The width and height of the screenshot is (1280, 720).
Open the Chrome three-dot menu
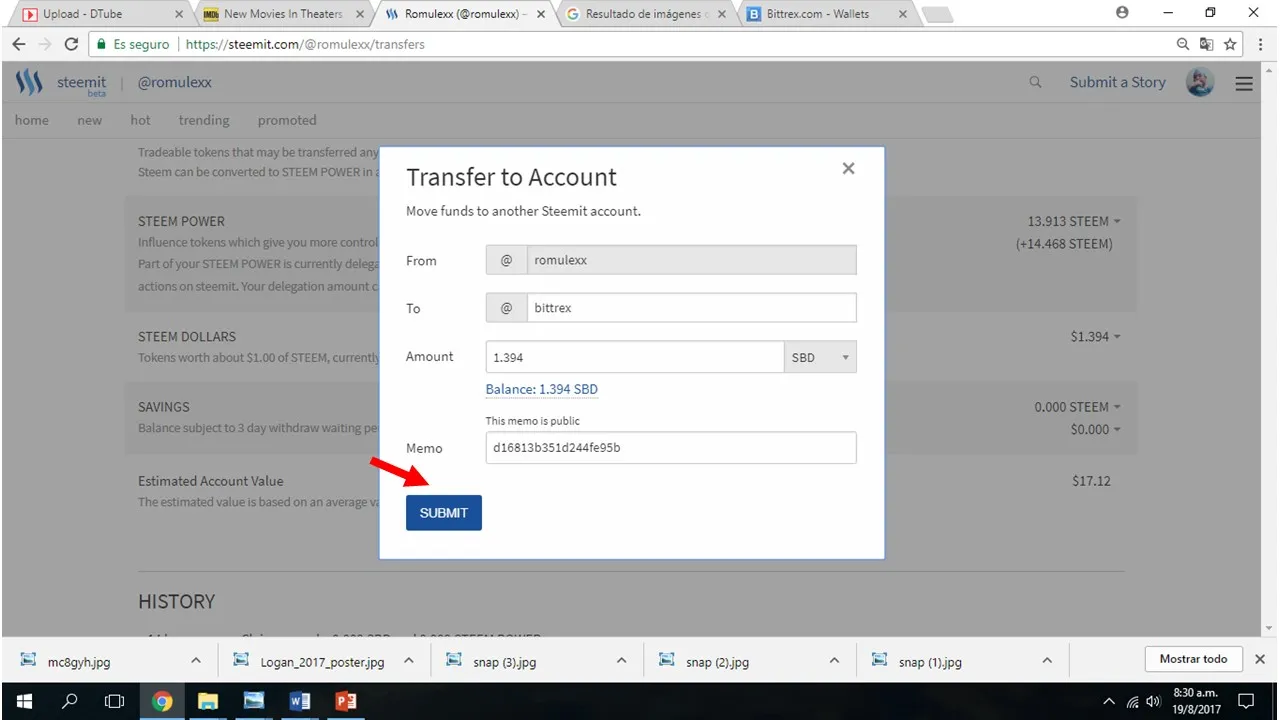coord(1259,44)
